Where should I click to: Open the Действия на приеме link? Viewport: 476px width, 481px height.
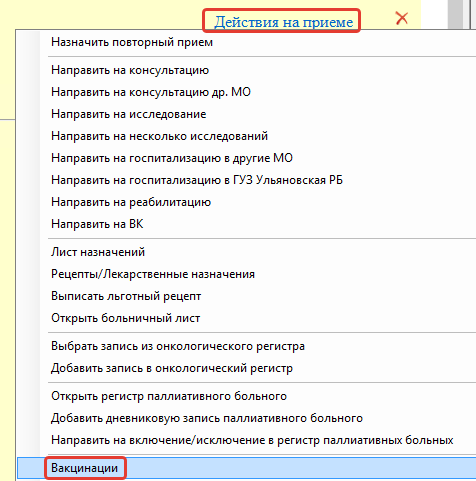(283, 22)
